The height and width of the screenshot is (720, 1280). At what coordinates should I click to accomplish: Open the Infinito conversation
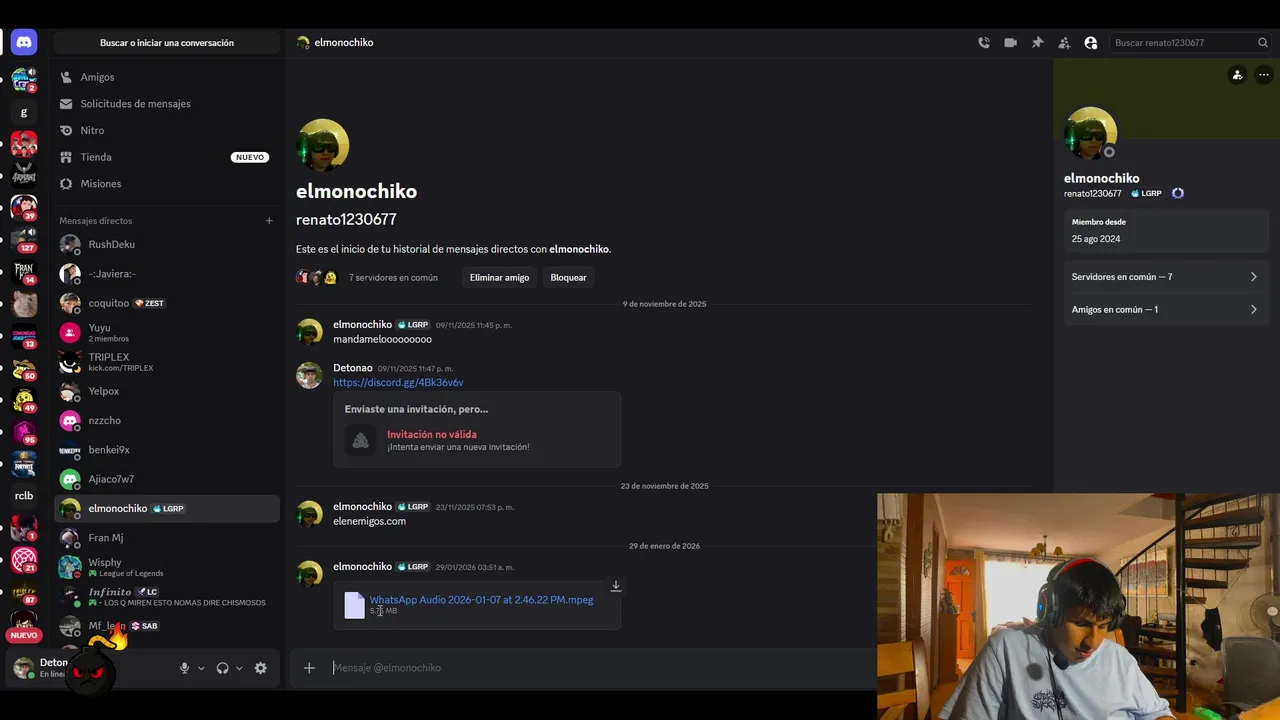(x=167, y=597)
